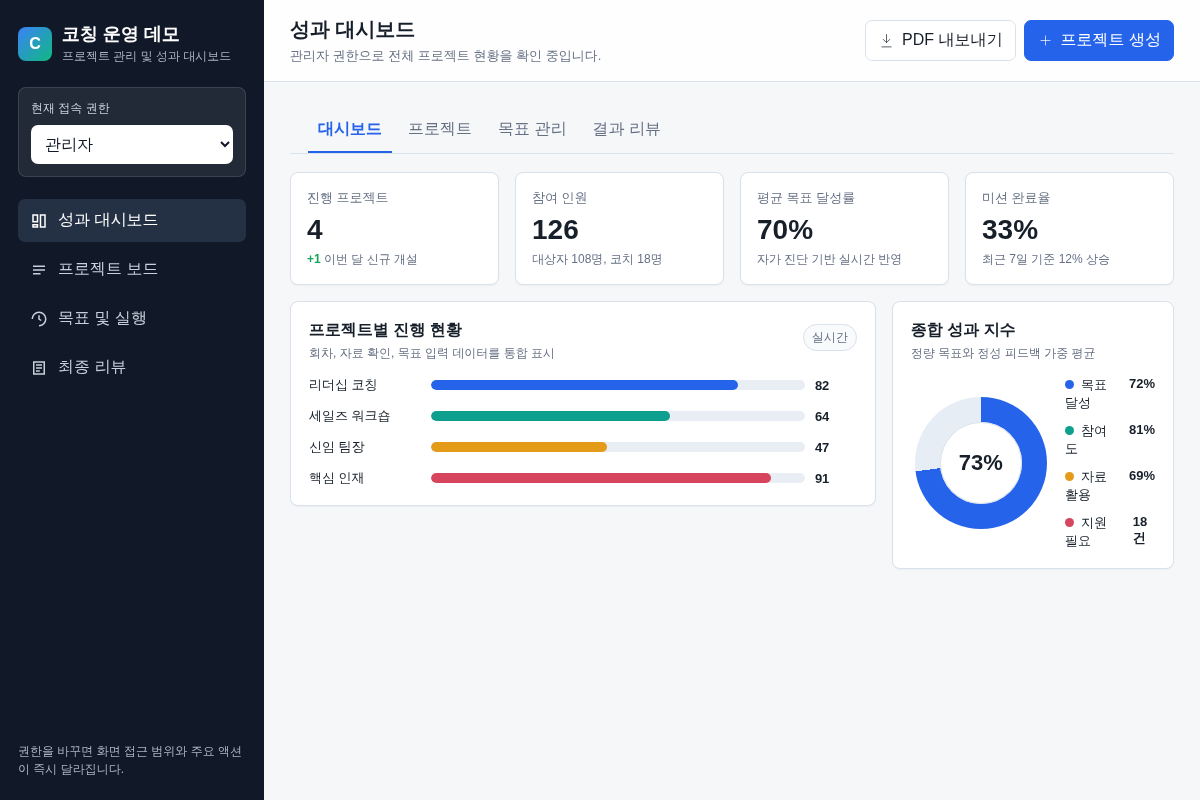Switch to the 대시보드 tab
The image size is (1200, 800).
350,129
